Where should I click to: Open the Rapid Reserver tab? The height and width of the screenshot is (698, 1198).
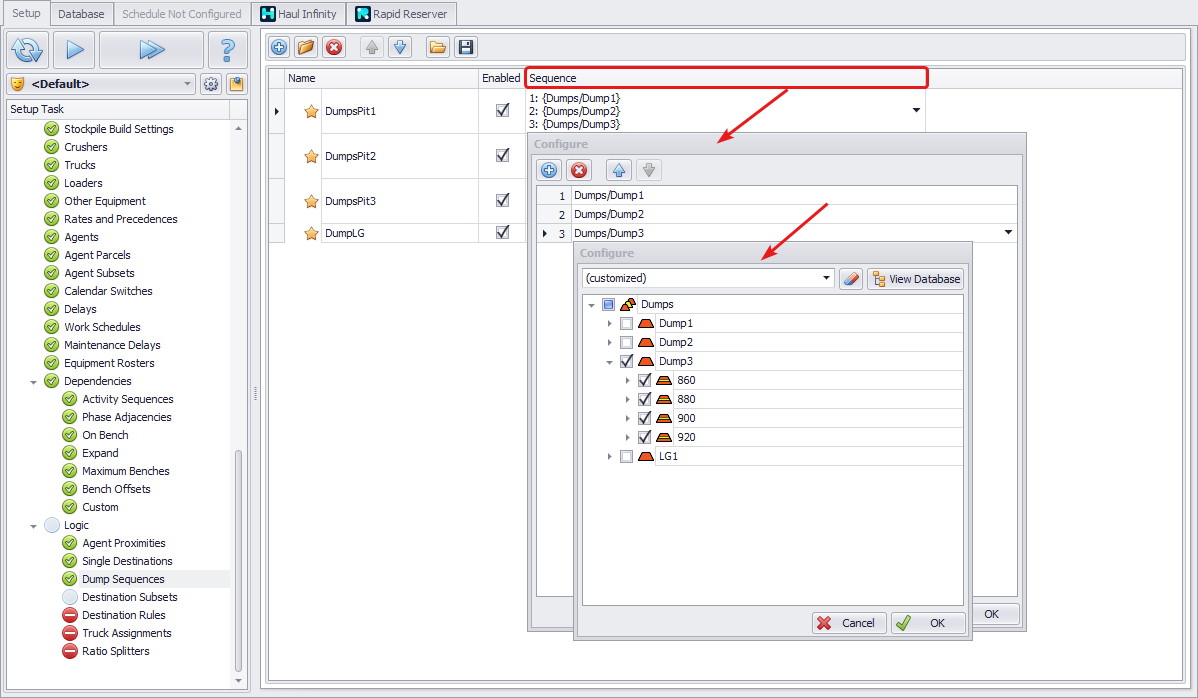coord(402,14)
